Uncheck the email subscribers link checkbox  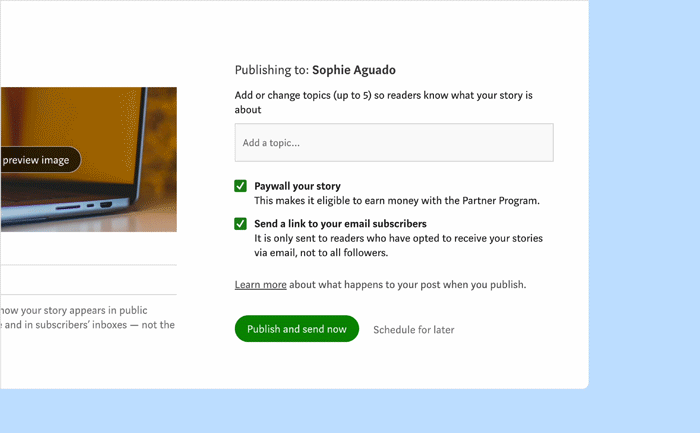pyautogui.click(x=240, y=223)
